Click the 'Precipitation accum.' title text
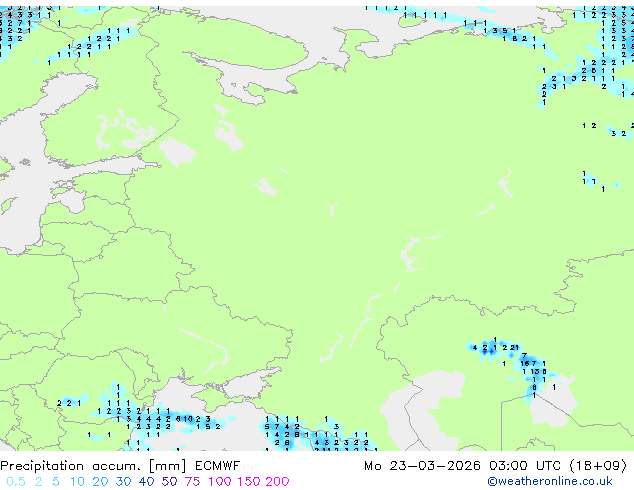This screenshot has height=490, width=634. pos(70,466)
